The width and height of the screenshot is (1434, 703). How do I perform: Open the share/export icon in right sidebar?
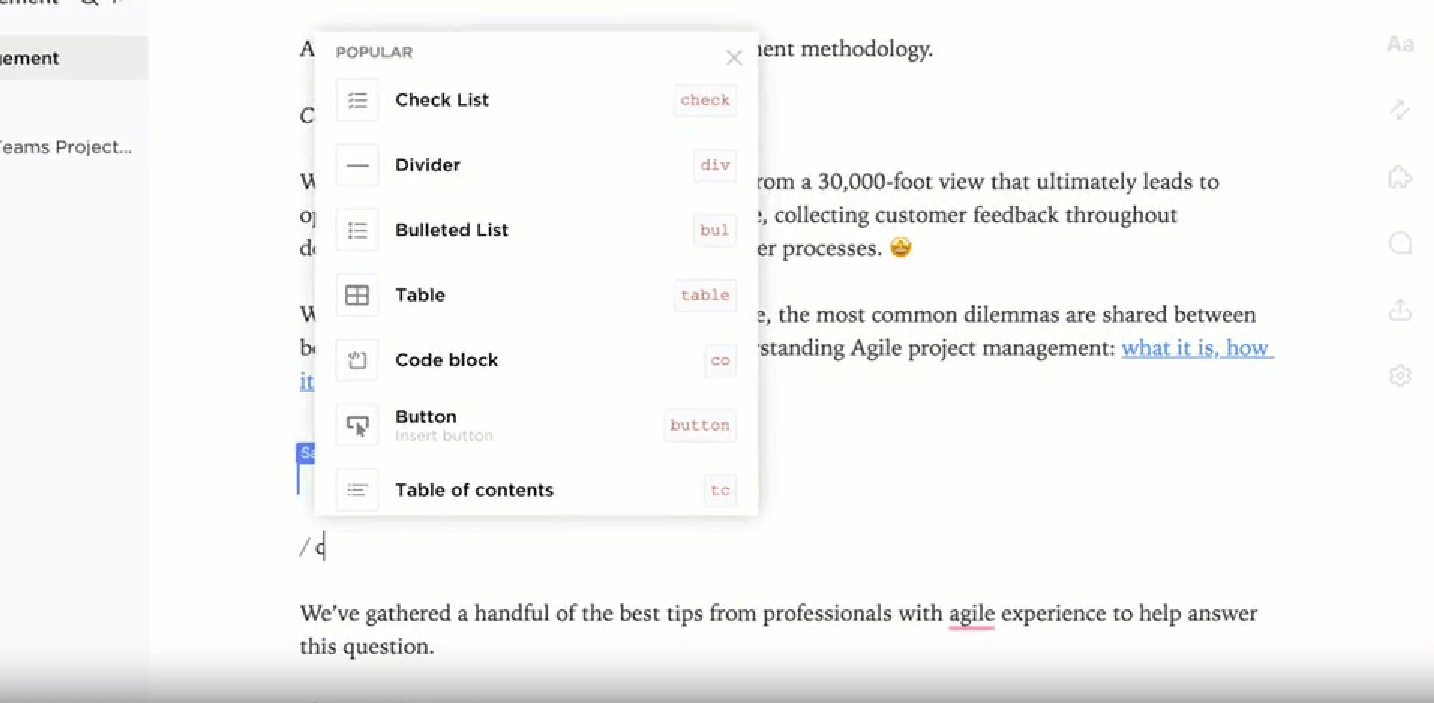(x=1399, y=310)
